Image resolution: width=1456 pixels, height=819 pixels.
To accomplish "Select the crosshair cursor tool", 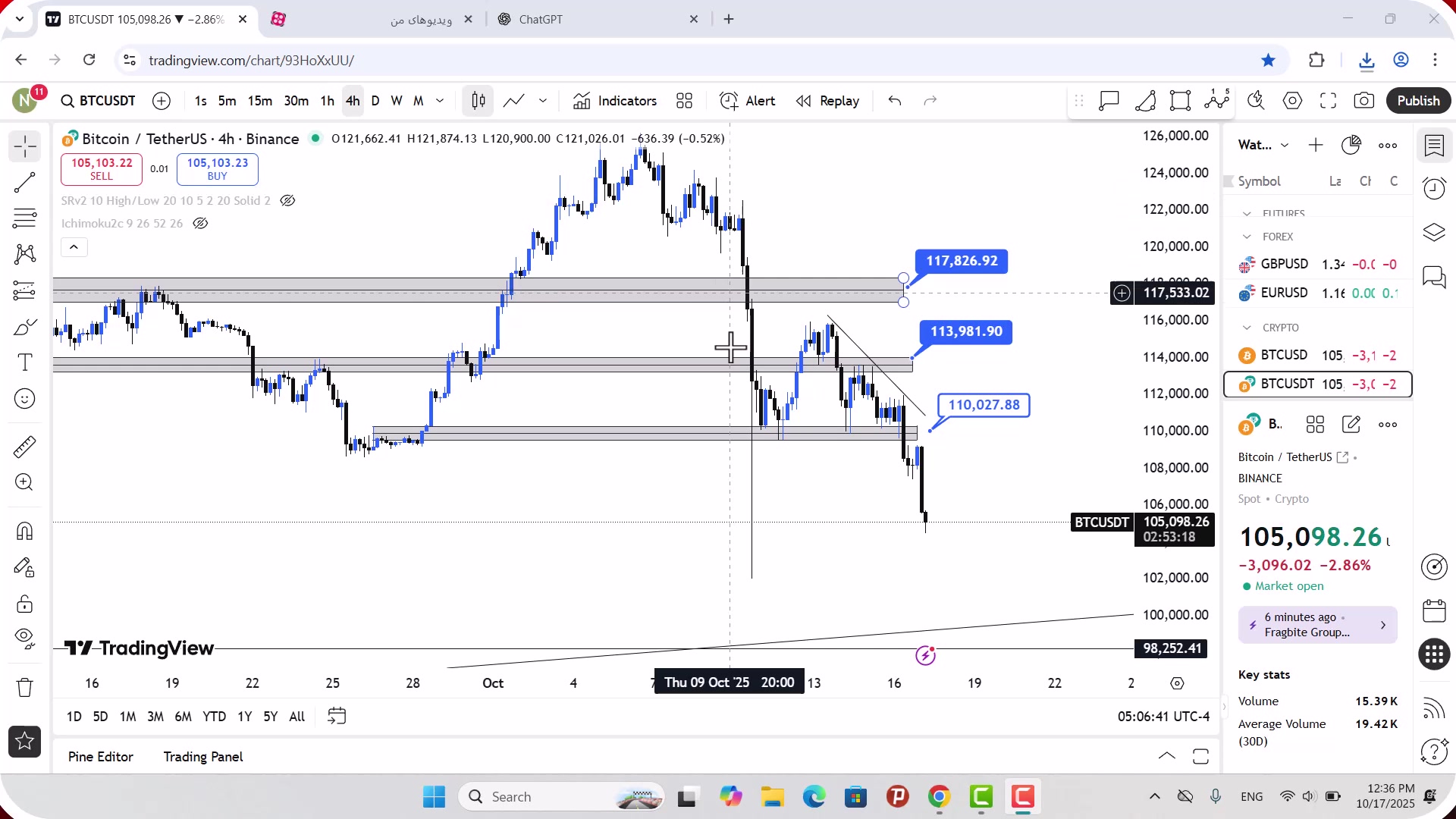I will tap(24, 146).
